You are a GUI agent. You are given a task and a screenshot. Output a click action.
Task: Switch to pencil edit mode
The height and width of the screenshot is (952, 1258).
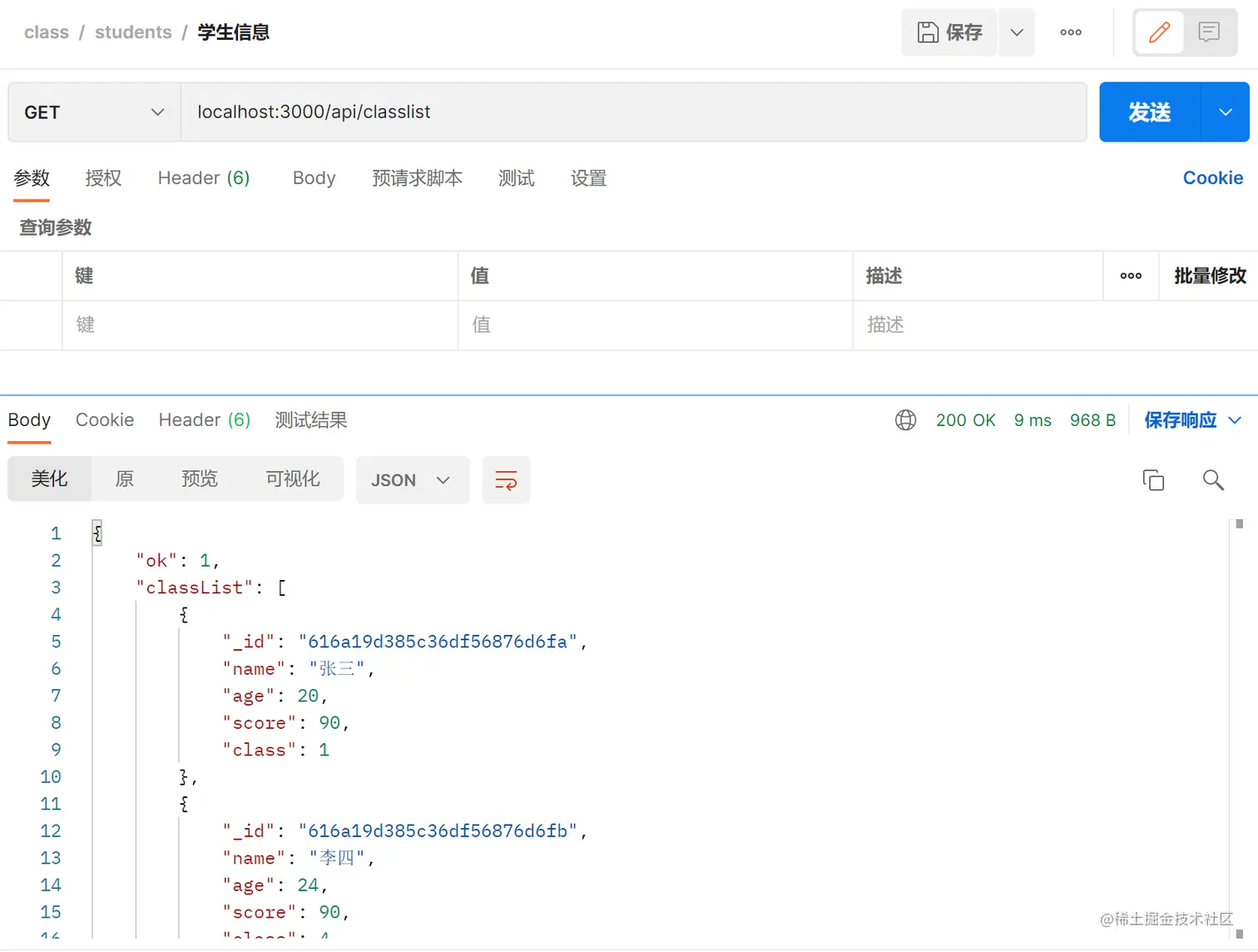tap(1159, 32)
